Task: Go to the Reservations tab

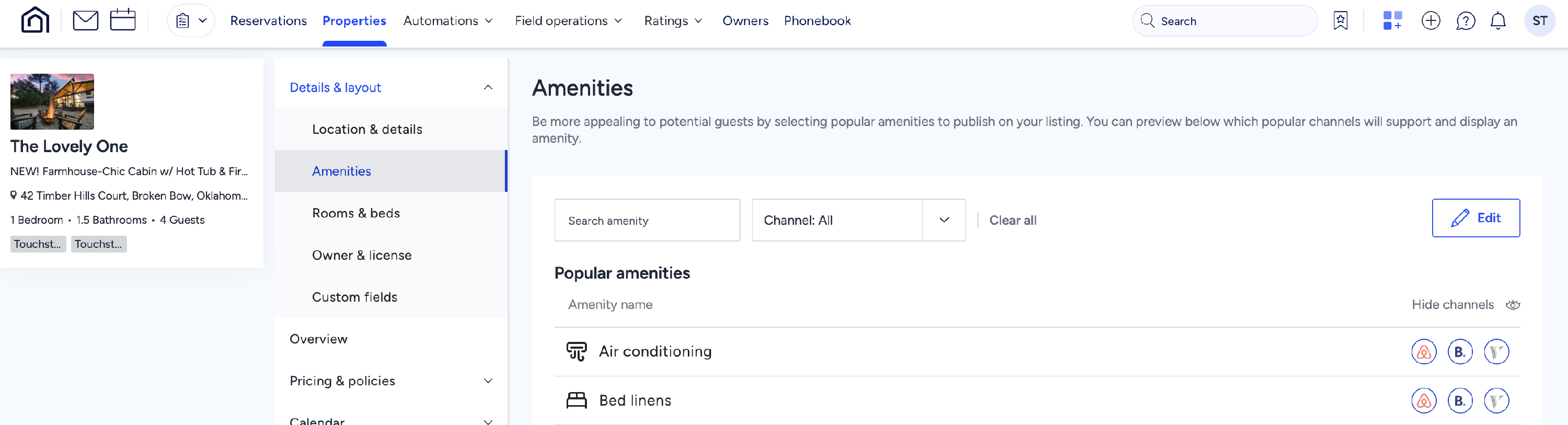Action: [268, 21]
